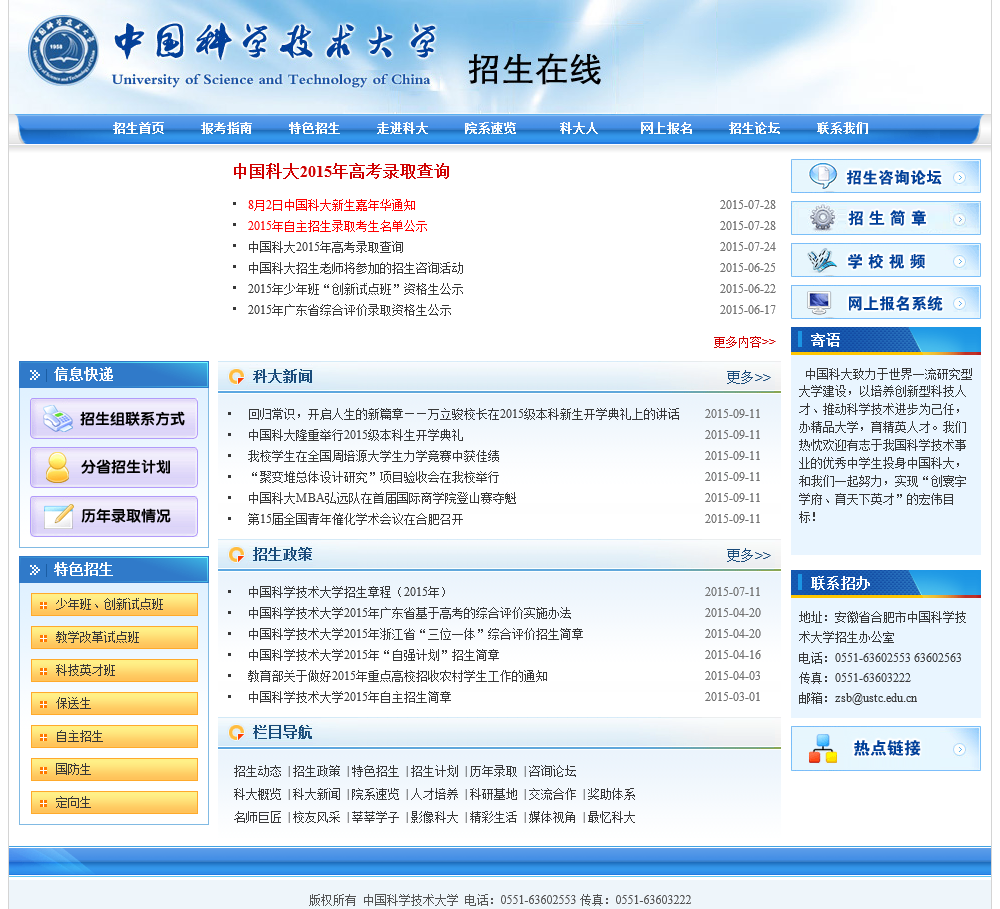Go to the 走进科大 navigation item

tap(402, 128)
